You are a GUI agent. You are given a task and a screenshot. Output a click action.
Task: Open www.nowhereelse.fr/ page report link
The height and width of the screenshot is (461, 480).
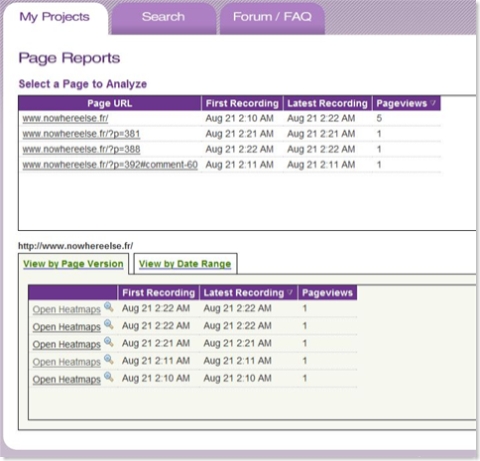point(65,118)
